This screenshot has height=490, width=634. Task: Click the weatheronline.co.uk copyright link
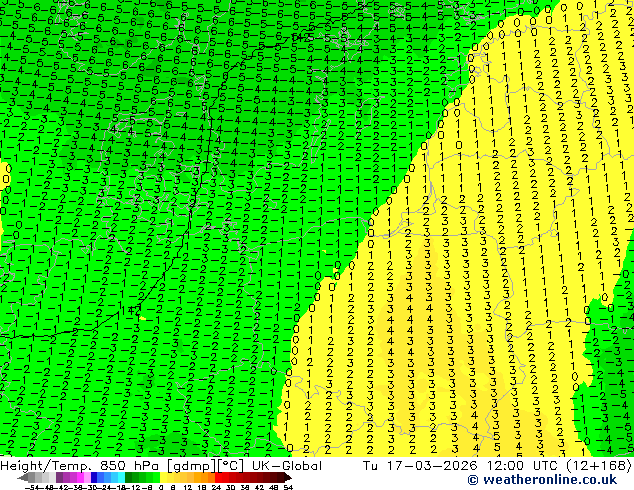tap(542, 480)
